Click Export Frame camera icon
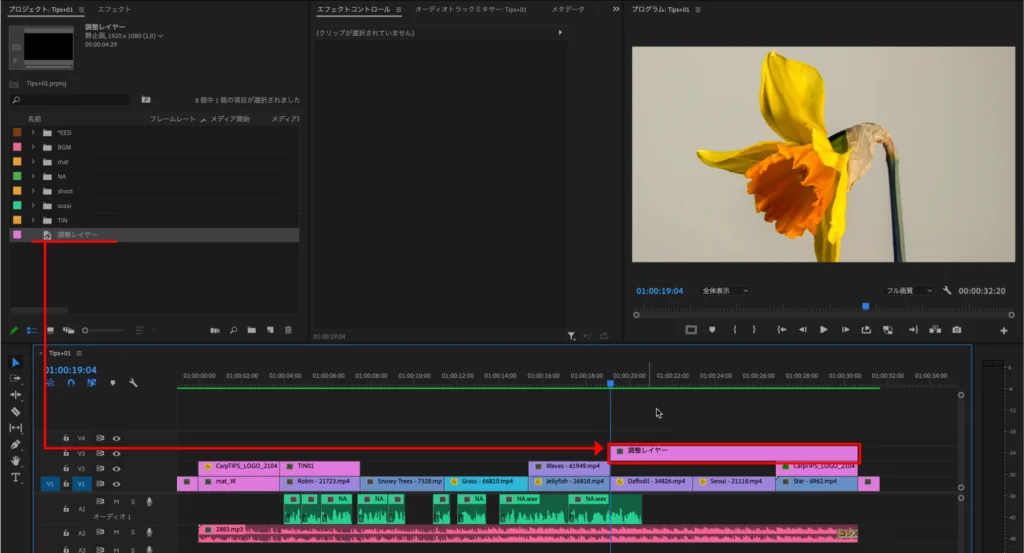The image size is (1024, 553). 957,330
